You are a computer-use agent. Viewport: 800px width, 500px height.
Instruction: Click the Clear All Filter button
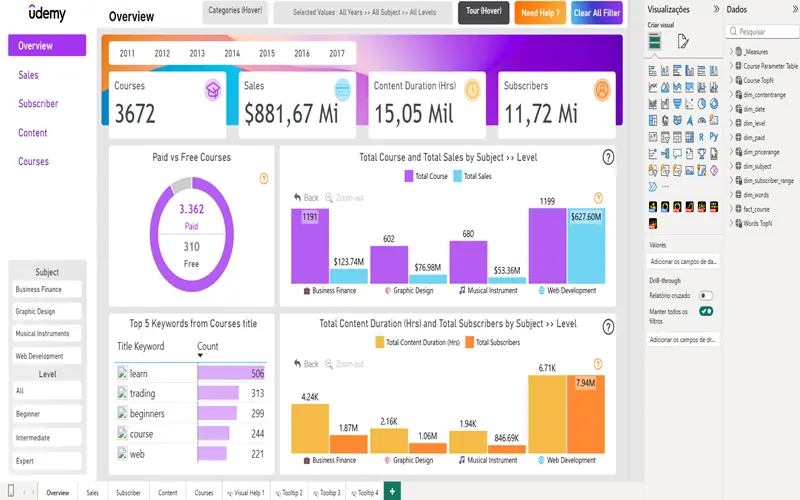pos(596,13)
